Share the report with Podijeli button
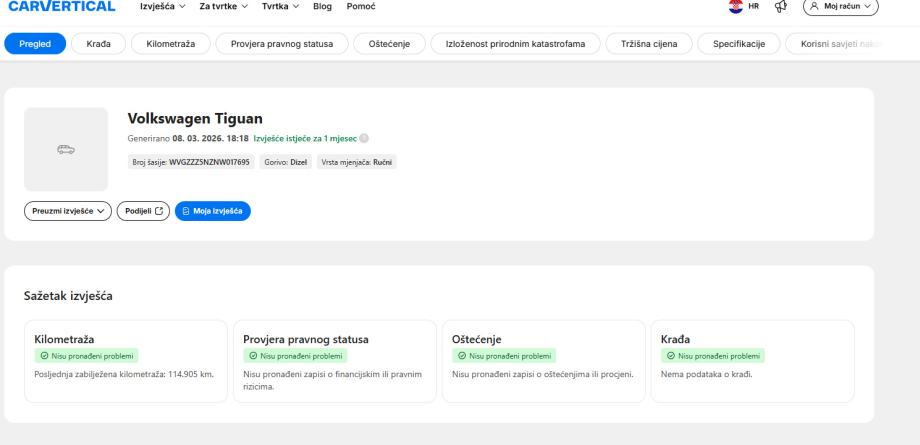The height and width of the screenshot is (445, 920). point(143,210)
